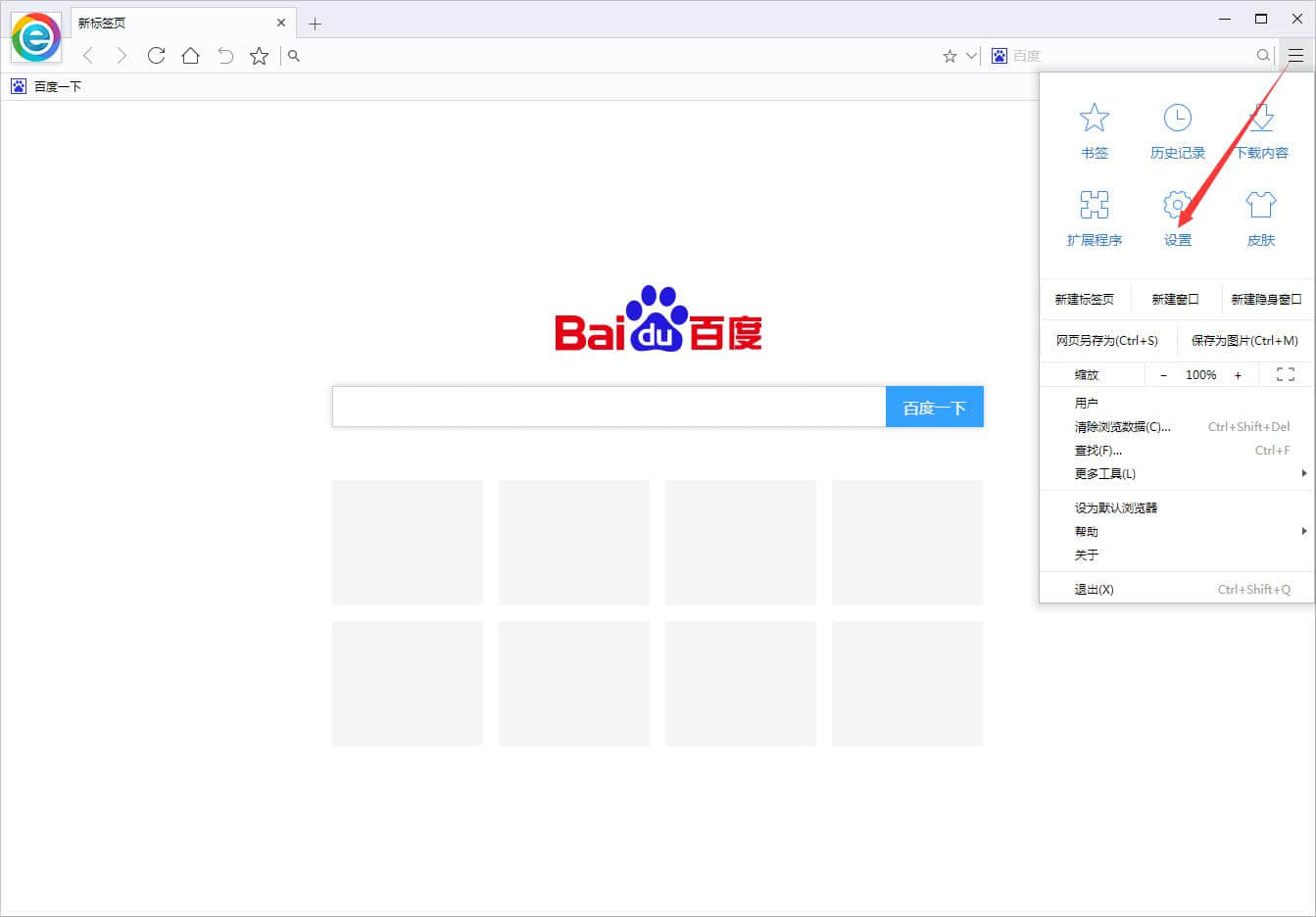The image size is (1316, 917).
Task: Open a new tab with plus button
Action: pyautogui.click(x=315, y=24)
